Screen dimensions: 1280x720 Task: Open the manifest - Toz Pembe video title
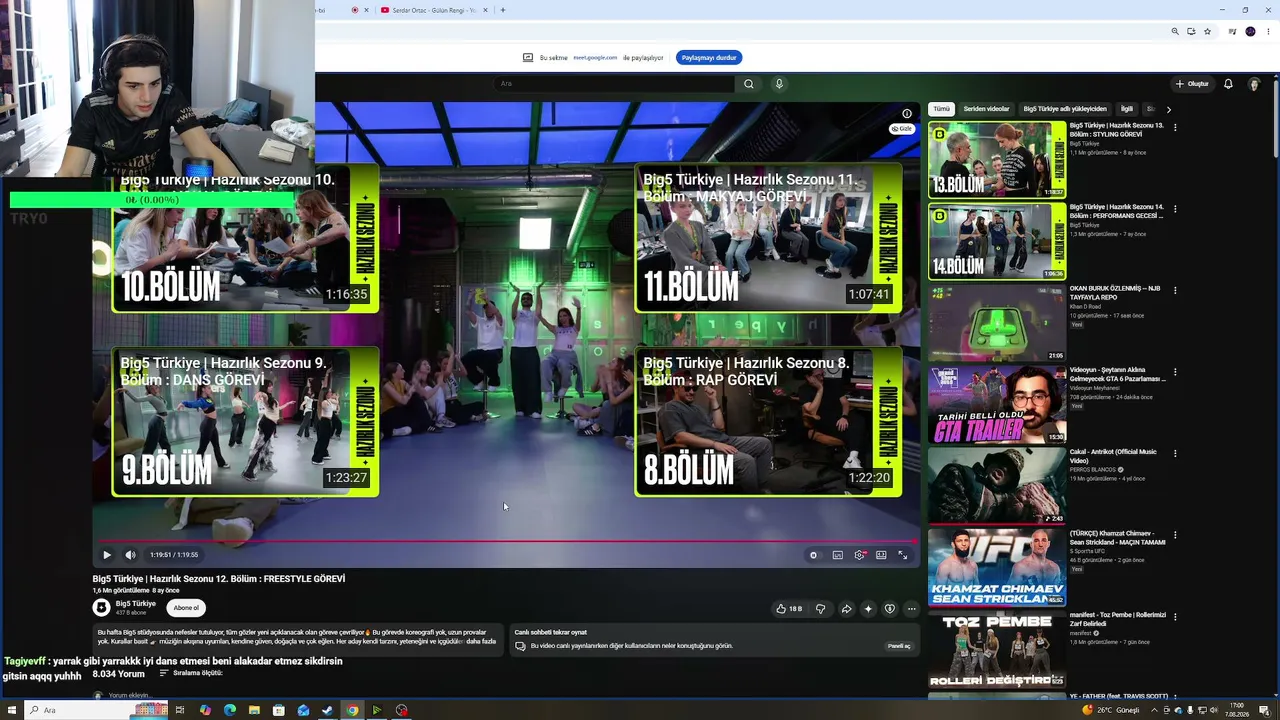1118,619
